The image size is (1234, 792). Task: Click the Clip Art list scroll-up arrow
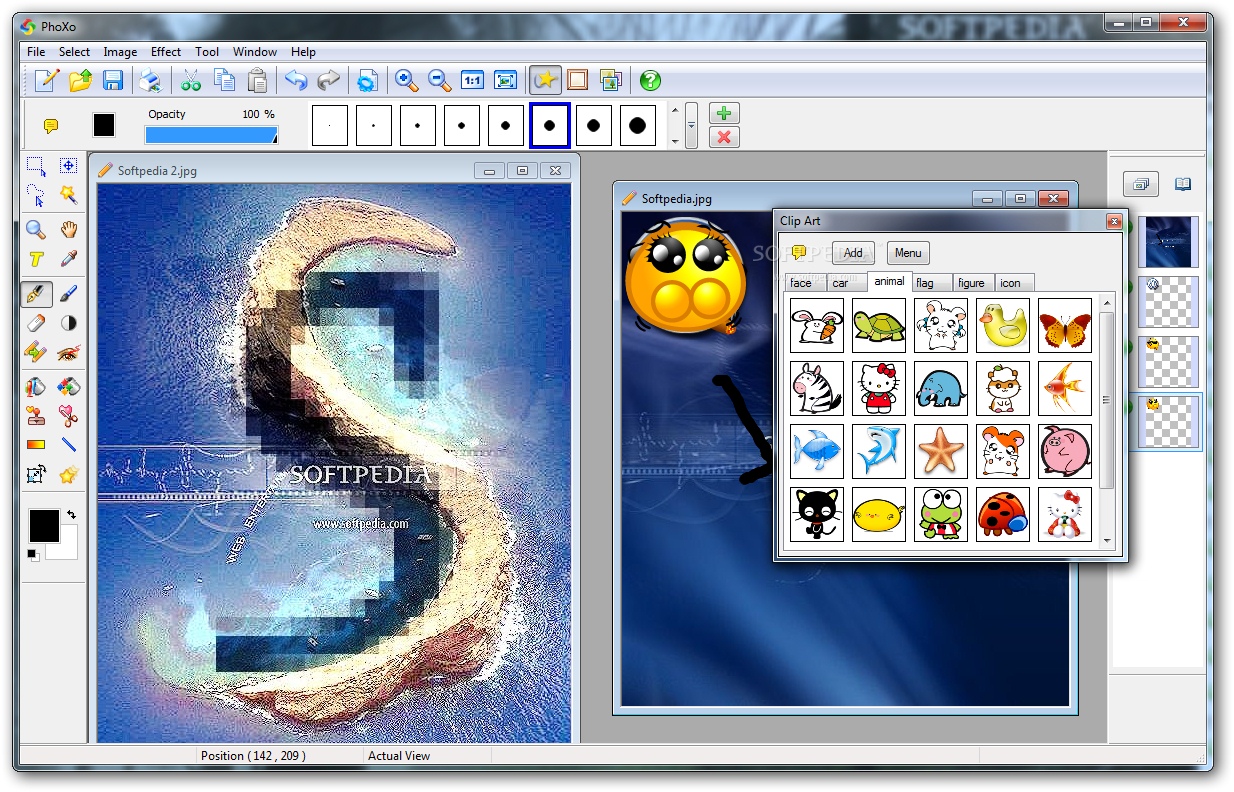[1107, 301]
